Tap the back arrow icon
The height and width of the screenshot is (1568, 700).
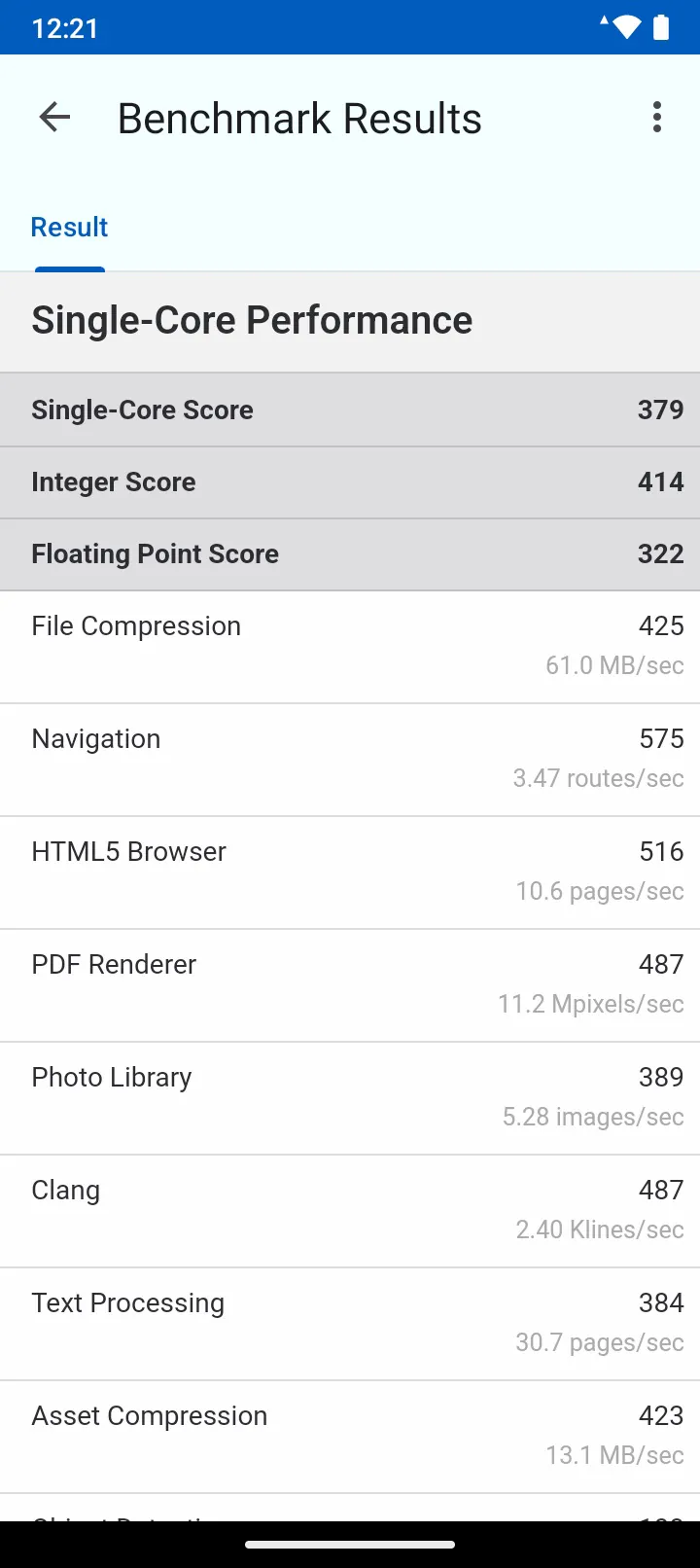(x=54, y=118)
